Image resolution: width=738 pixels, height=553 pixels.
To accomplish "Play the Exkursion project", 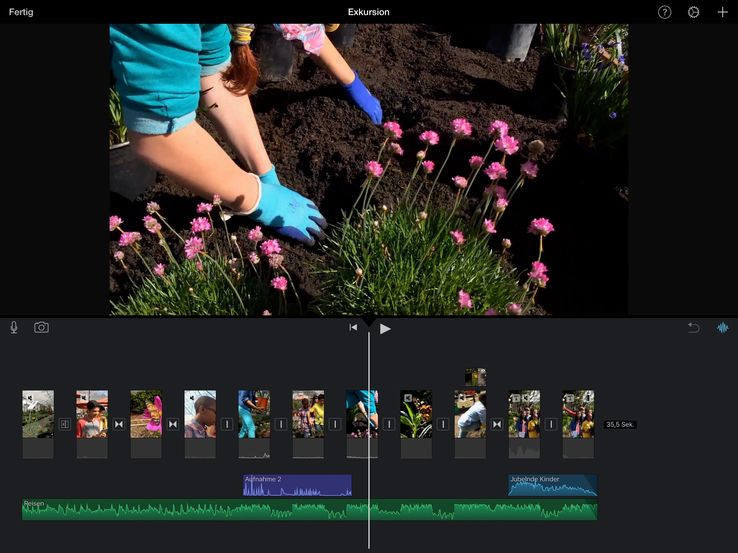I will coord(385,329).
